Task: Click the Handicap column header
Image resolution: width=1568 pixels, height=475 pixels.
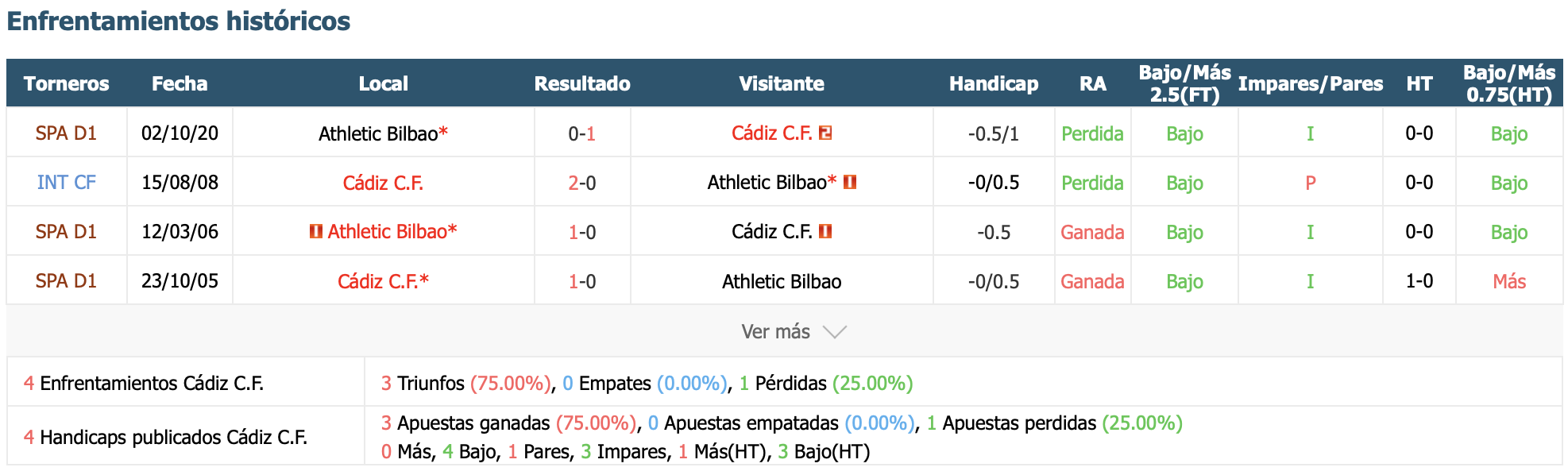Action: [x=994, y=83]
